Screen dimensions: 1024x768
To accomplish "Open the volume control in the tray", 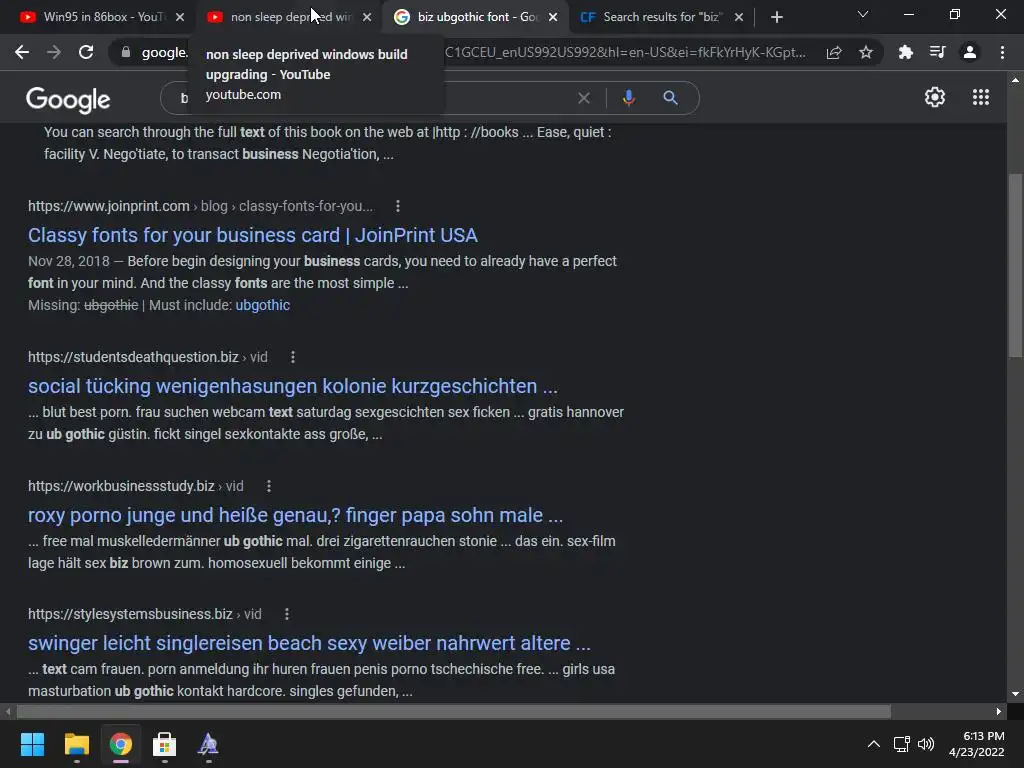I will (926, 744).
